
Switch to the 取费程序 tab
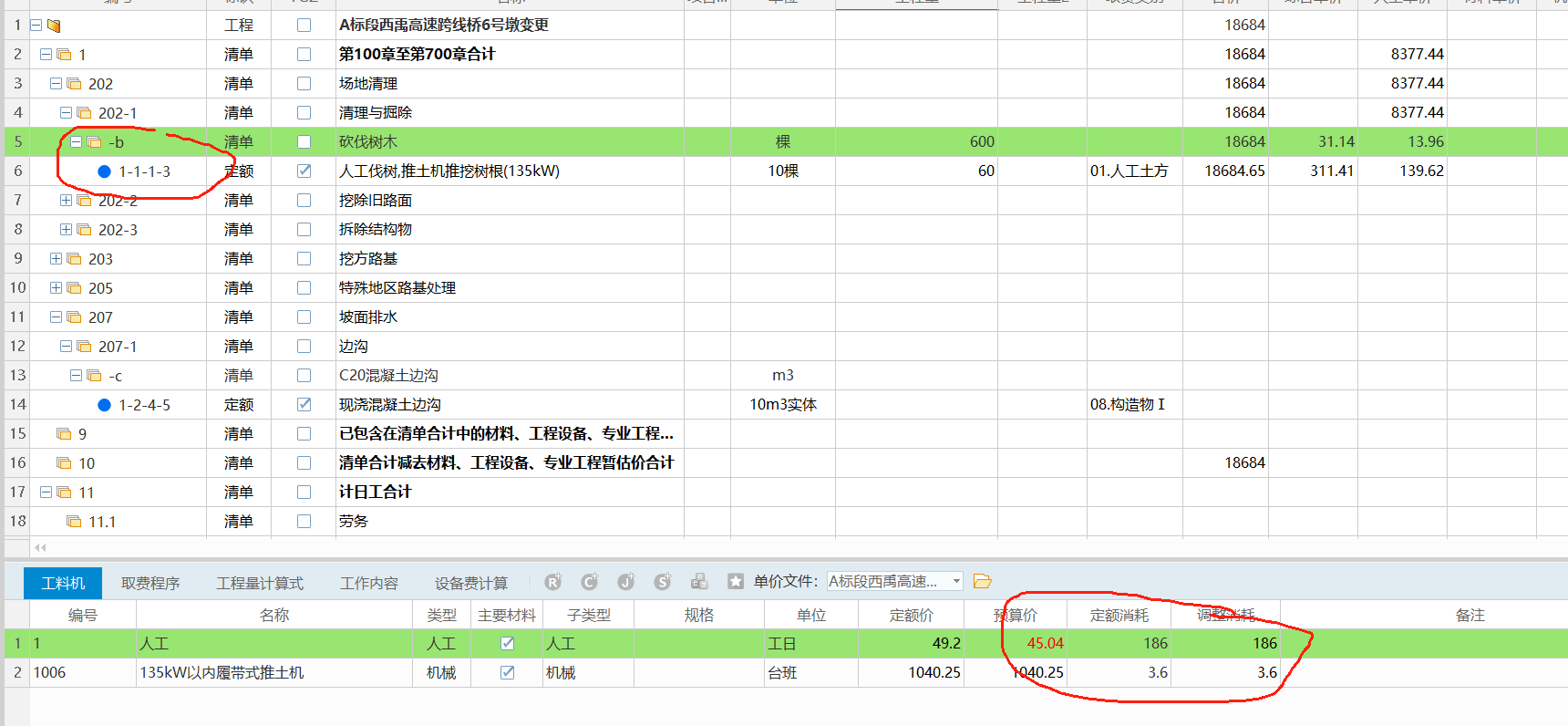click(150, 583)
